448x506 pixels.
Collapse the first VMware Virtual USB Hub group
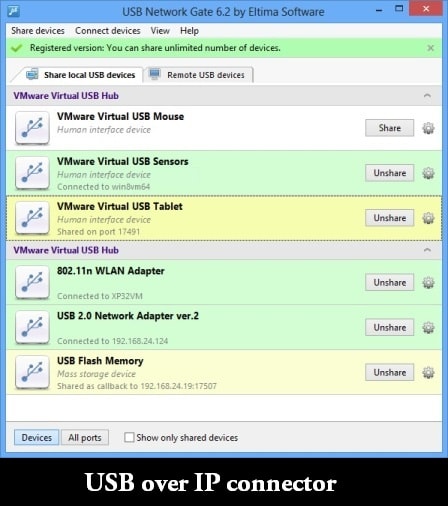(427, 96)
